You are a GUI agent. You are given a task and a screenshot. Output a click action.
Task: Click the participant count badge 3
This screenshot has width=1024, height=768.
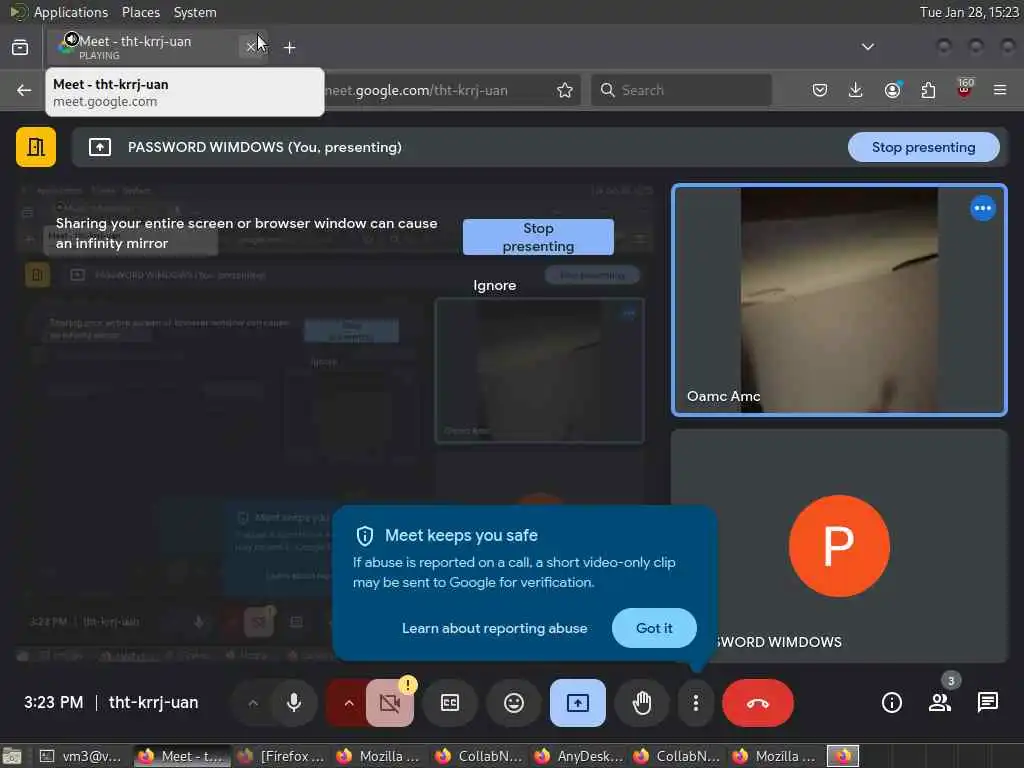[x=951, y=680]
